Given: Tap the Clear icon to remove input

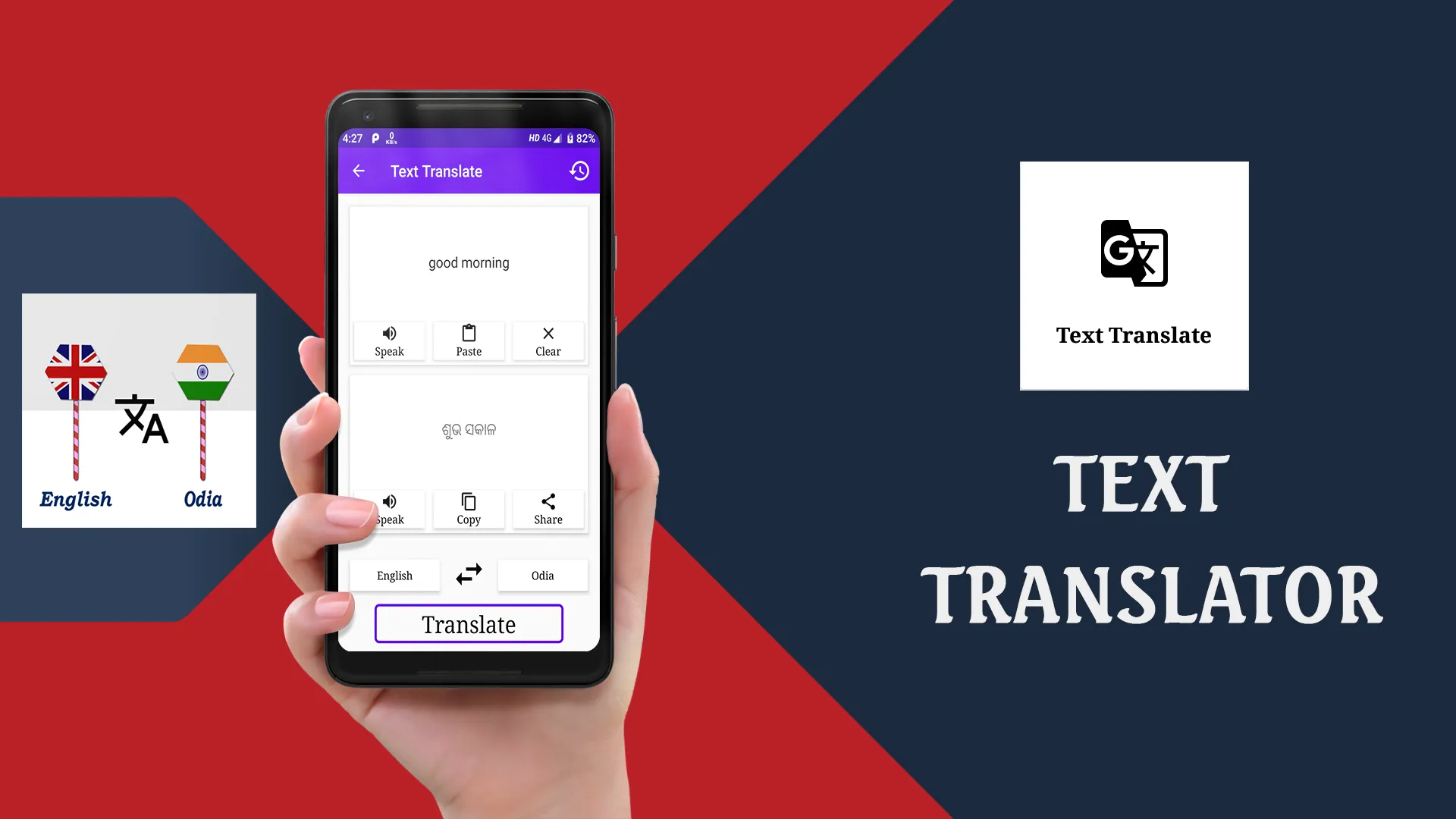Looking at the screenshot, I should pyautogui.click(x=548, y=340).
